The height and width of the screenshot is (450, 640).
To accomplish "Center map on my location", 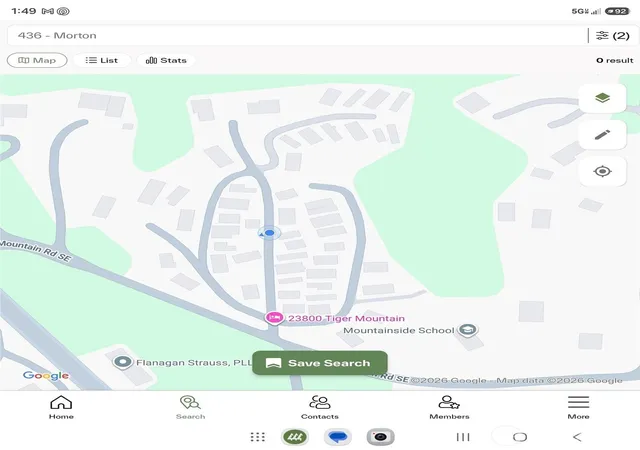I will click(602, 171).
